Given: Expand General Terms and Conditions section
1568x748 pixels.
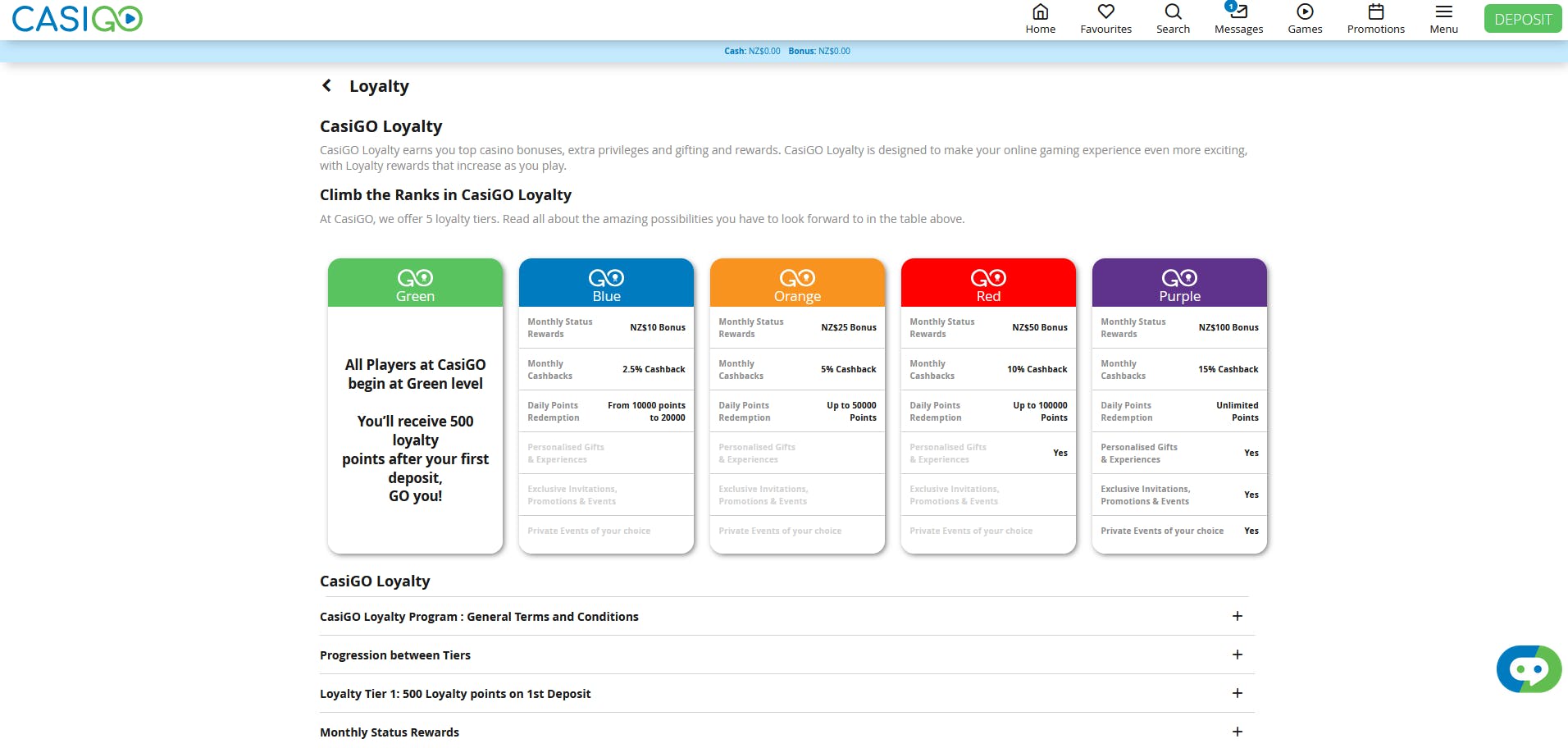Looking at the screenshot, I should click(x=1238, y=616).
